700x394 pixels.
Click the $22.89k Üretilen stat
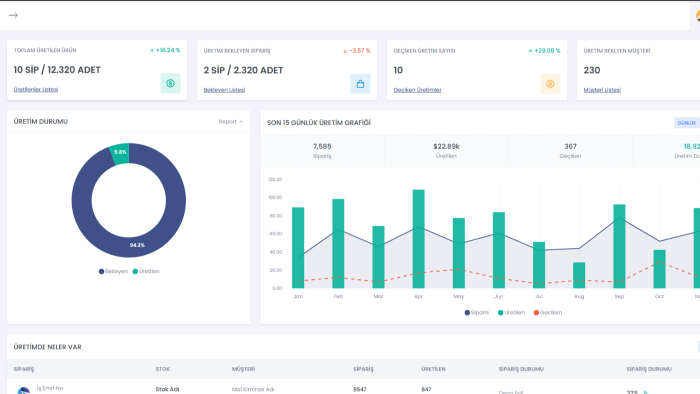tap(446, 151)
